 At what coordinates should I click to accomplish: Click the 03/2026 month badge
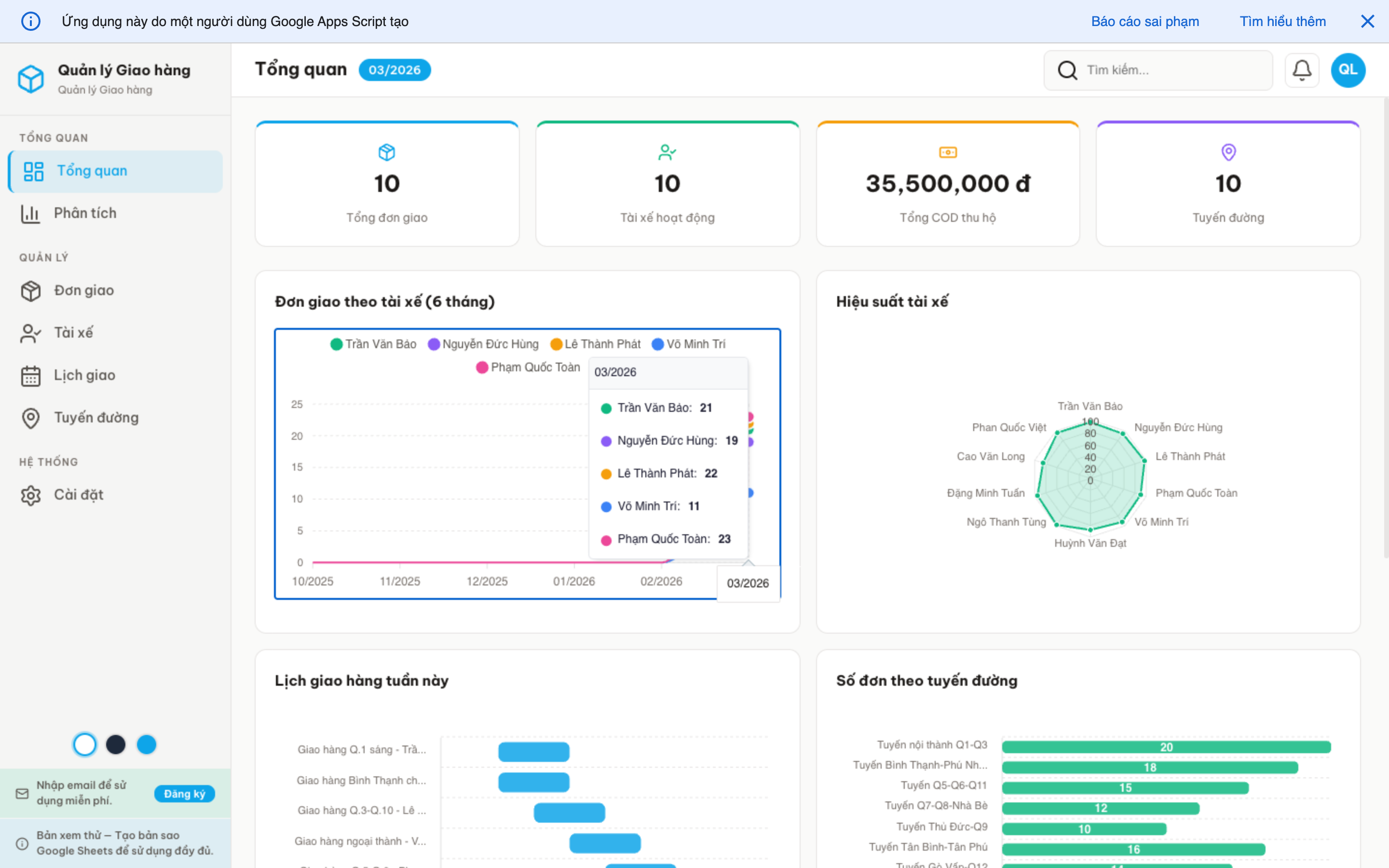click(x=395, y=70)
